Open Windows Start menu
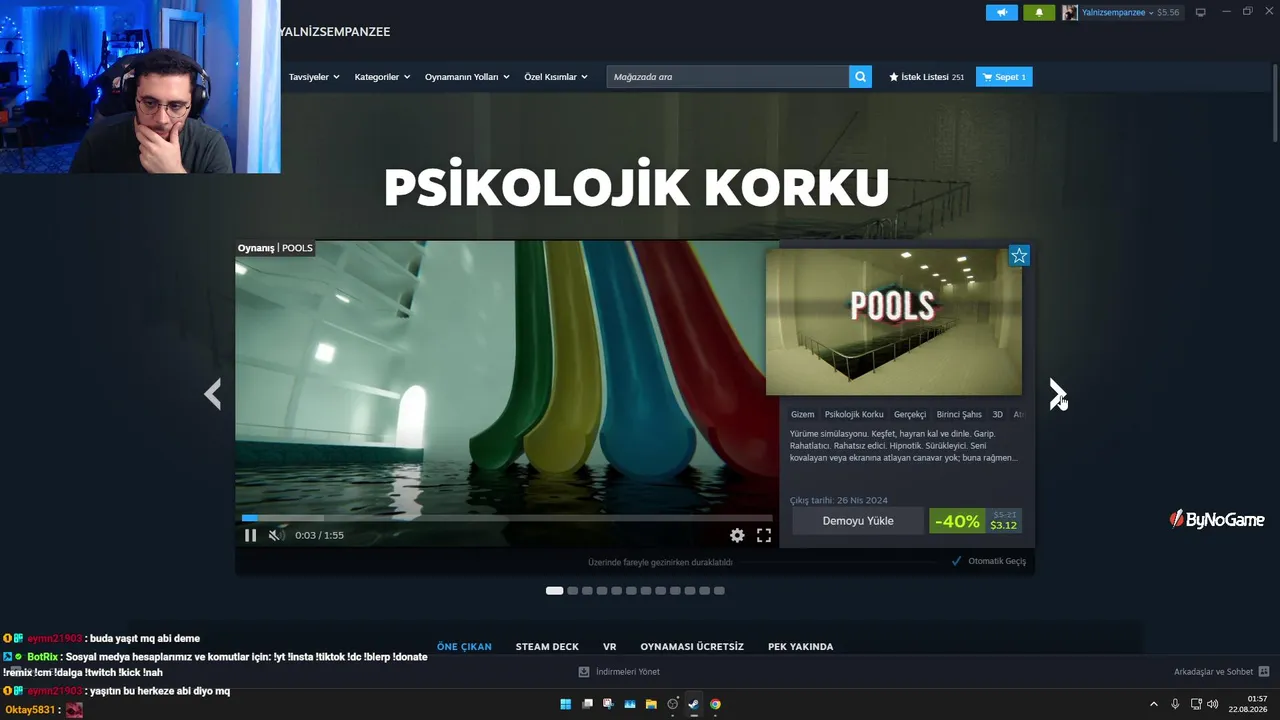The width and height of the screenshot is (1280, 720). [566, 704]
